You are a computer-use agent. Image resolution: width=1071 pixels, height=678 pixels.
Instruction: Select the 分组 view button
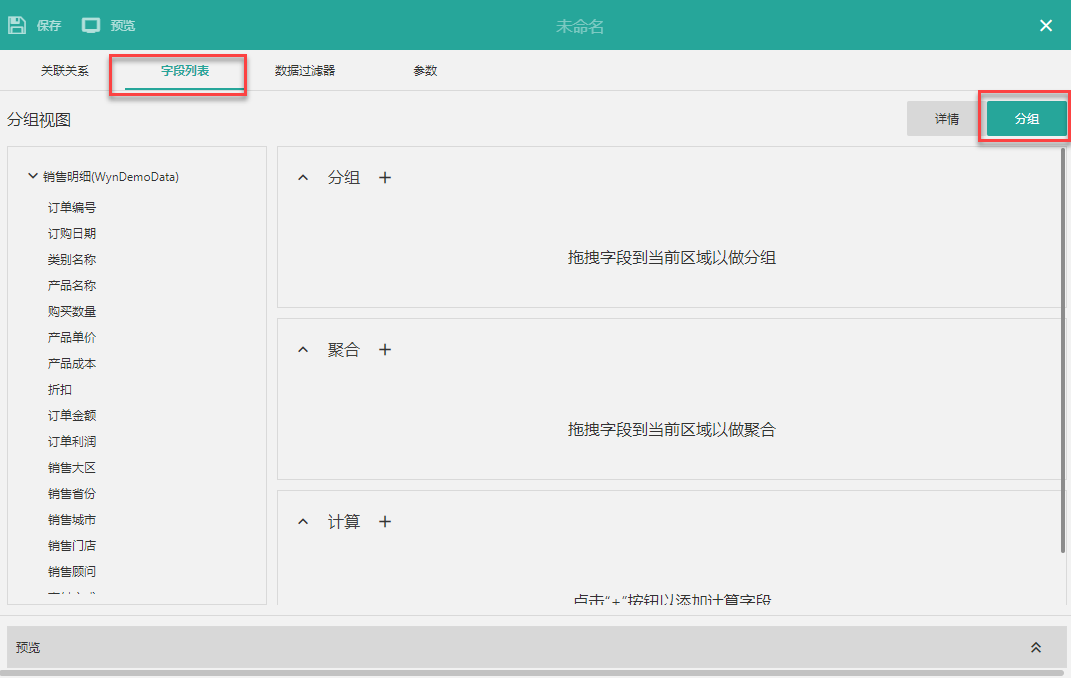point(1026,119)
